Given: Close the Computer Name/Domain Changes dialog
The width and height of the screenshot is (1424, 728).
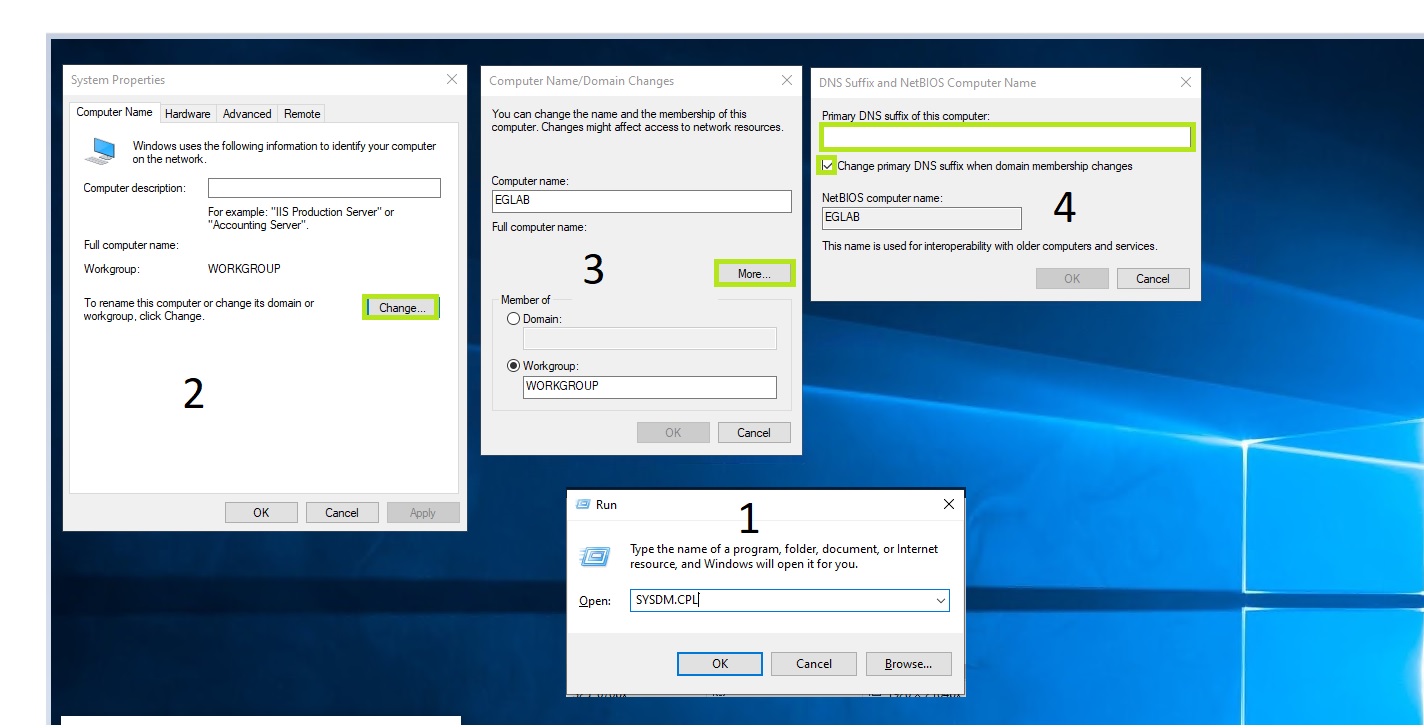Looking at the screenshot, I should [787, 80].
